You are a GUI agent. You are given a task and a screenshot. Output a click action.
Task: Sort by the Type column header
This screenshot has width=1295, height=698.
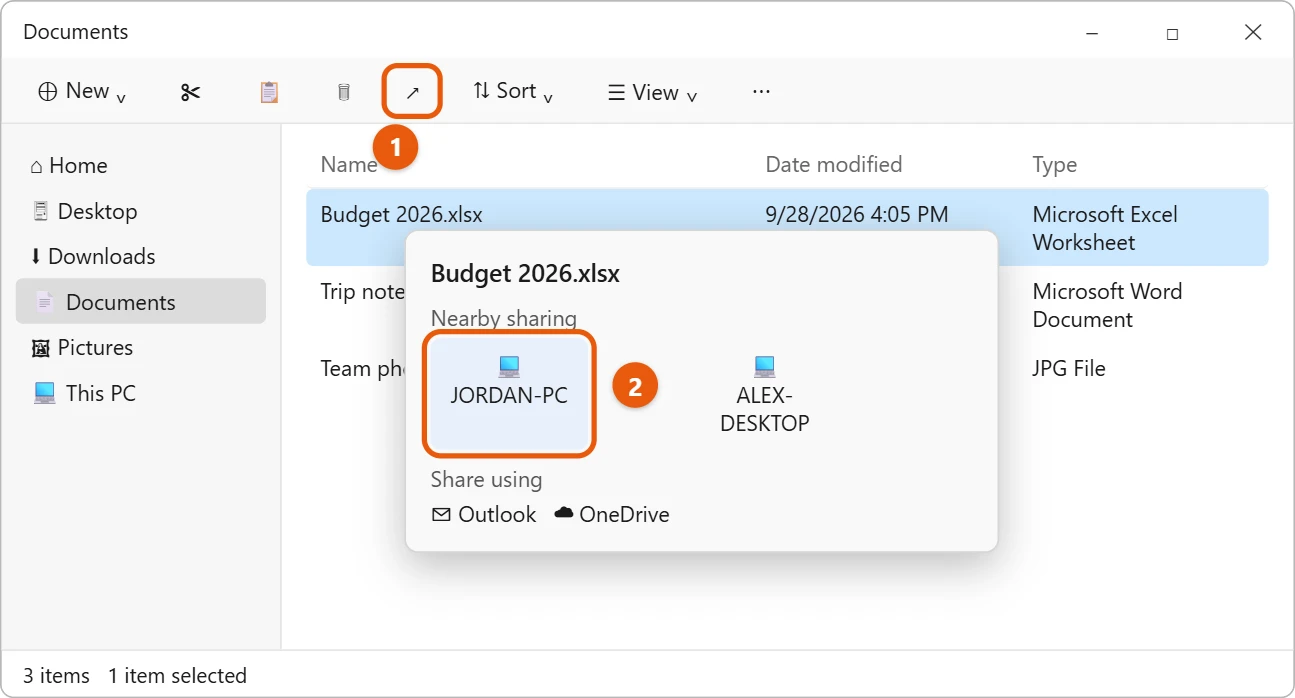1055,165
